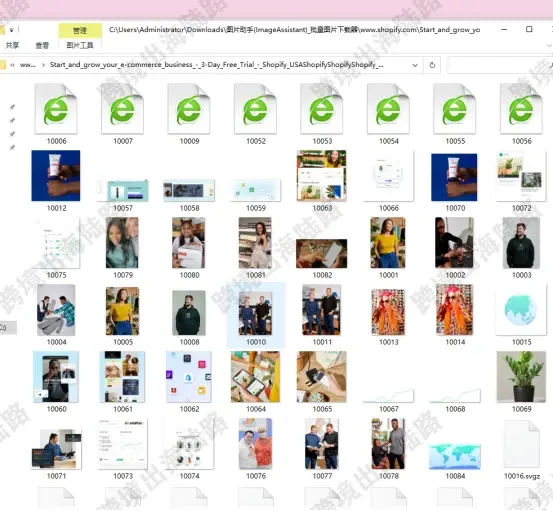Screen dimensions: 553x511
Task: Select the two-women thumbnail 10079
Action: click(x=122, y=243)
